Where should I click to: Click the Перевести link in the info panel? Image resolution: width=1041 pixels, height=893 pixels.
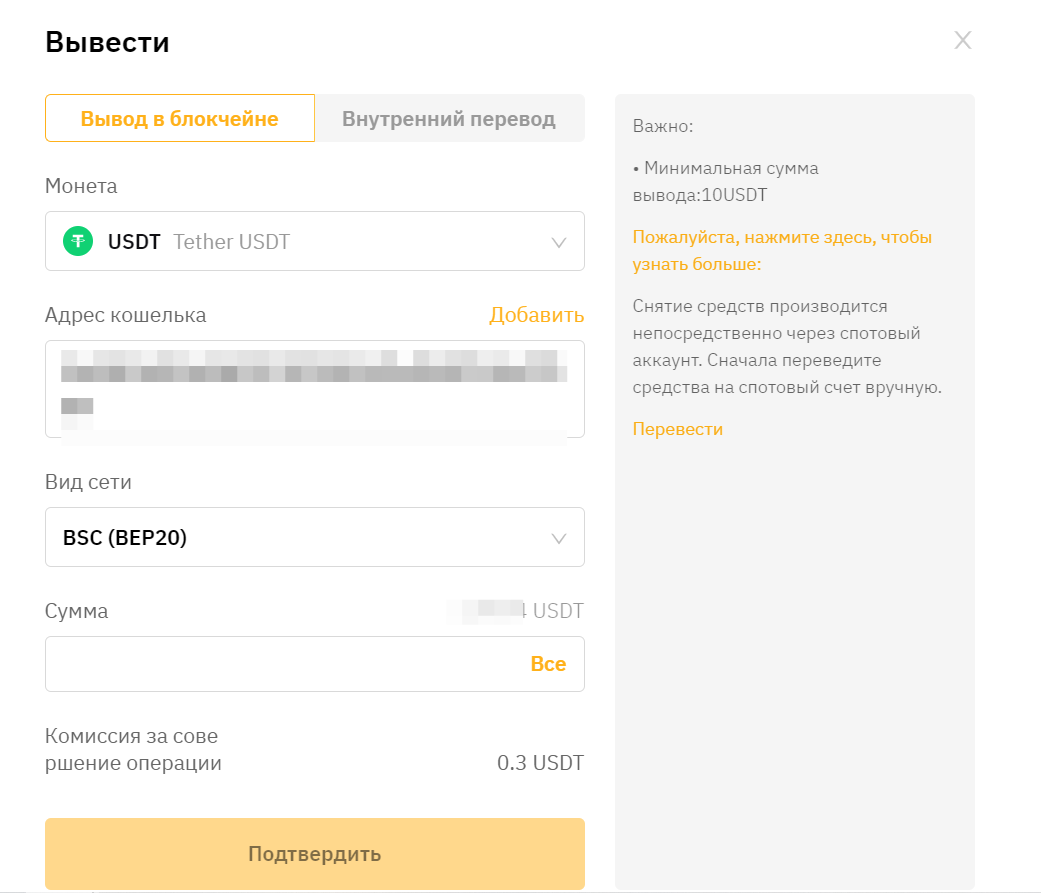(677, 429)
